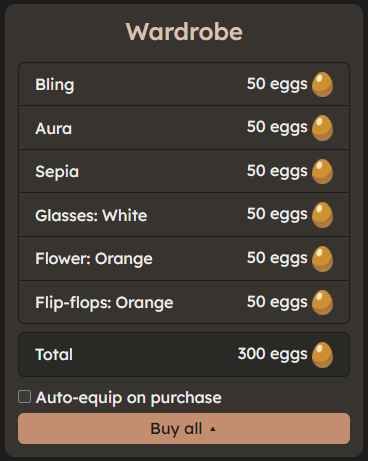Screen dimensions: 368x461
Task: Click the Wardrobe heading
Action: (x=184, y=32)
